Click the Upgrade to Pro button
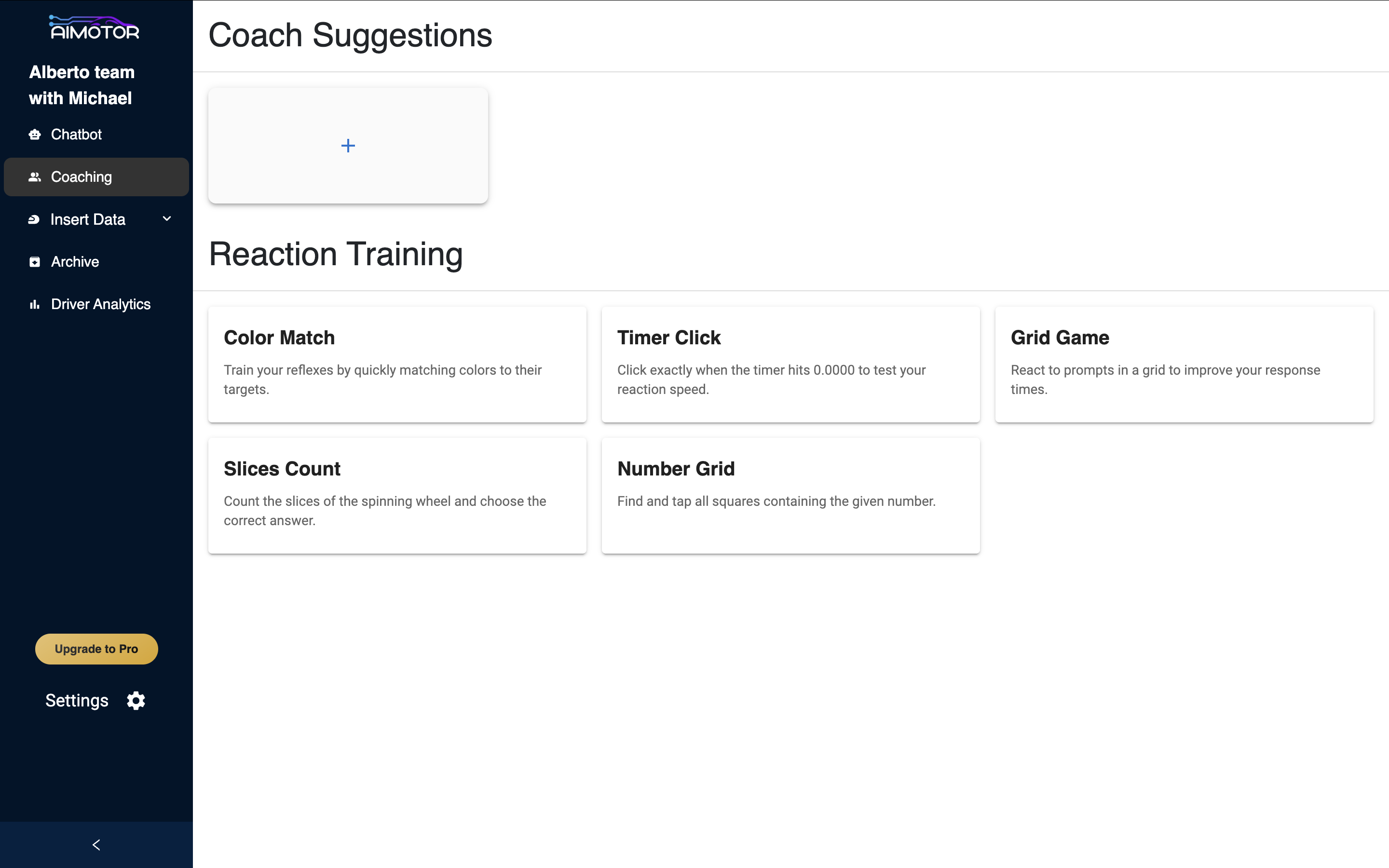This screenshot has height=868, width=1389. click(96, 649)
